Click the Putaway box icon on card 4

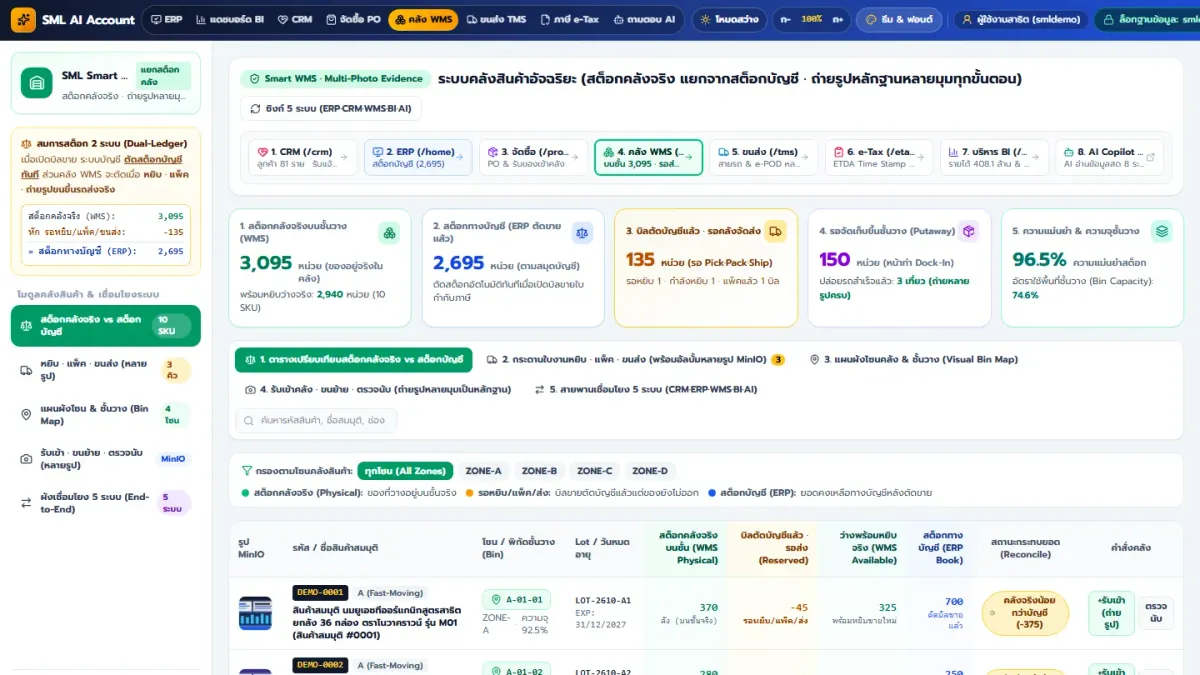click(968, 231)
